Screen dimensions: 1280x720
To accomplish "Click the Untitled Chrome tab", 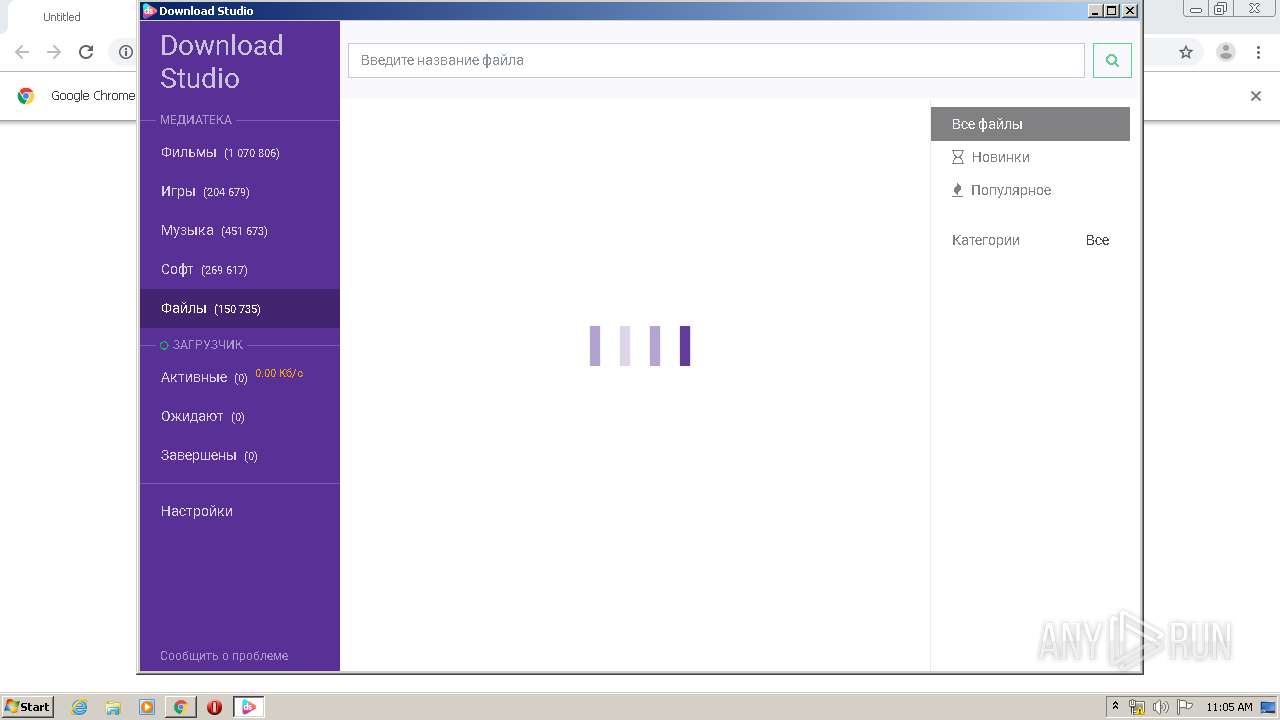I will point(62,17).
